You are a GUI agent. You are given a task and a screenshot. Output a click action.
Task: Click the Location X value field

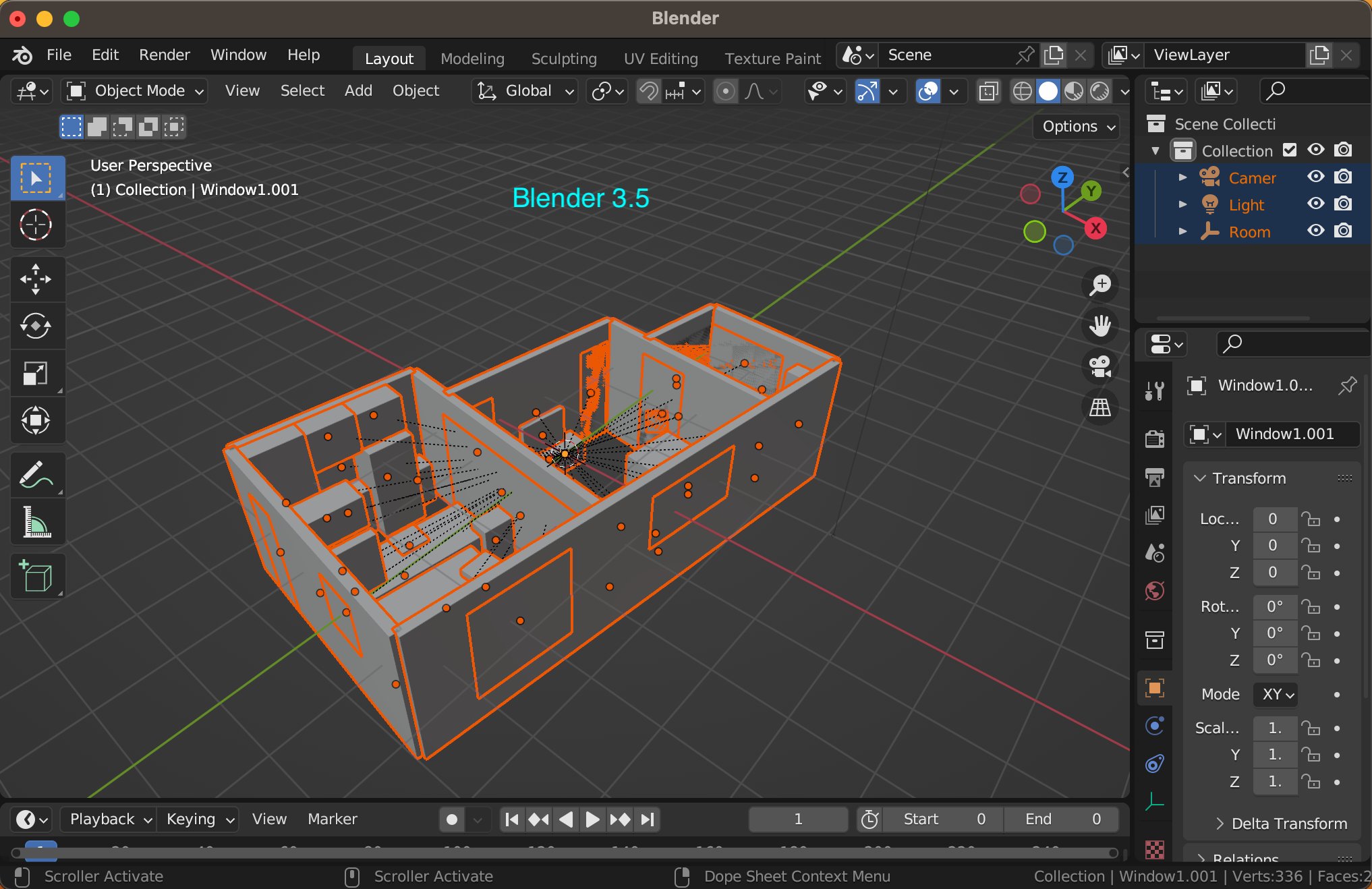tap(1273, 519)
